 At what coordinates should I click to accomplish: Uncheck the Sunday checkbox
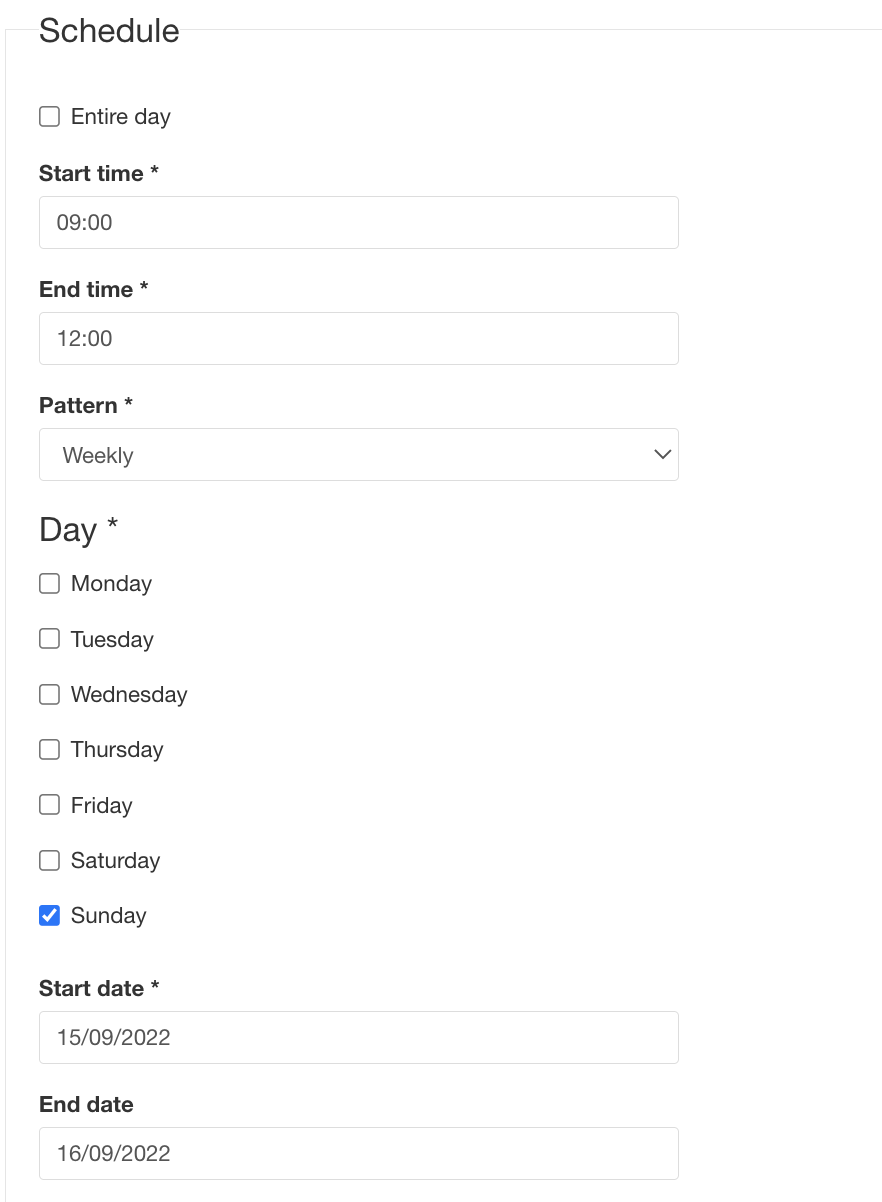coord(49,915)
